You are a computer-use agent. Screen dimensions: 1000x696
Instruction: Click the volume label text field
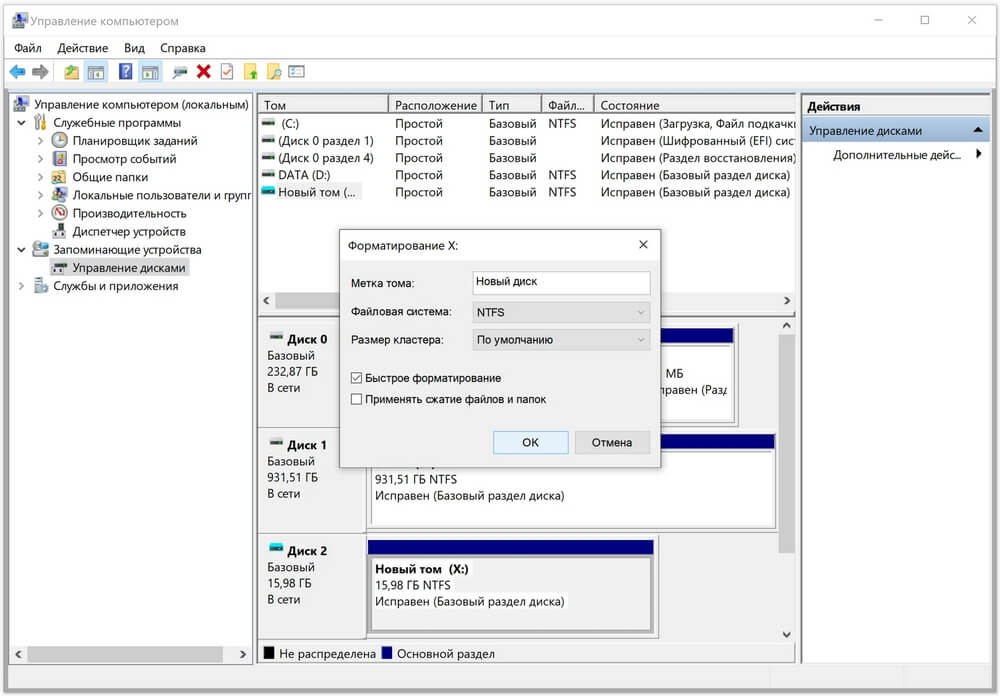(x=561, y=283)
